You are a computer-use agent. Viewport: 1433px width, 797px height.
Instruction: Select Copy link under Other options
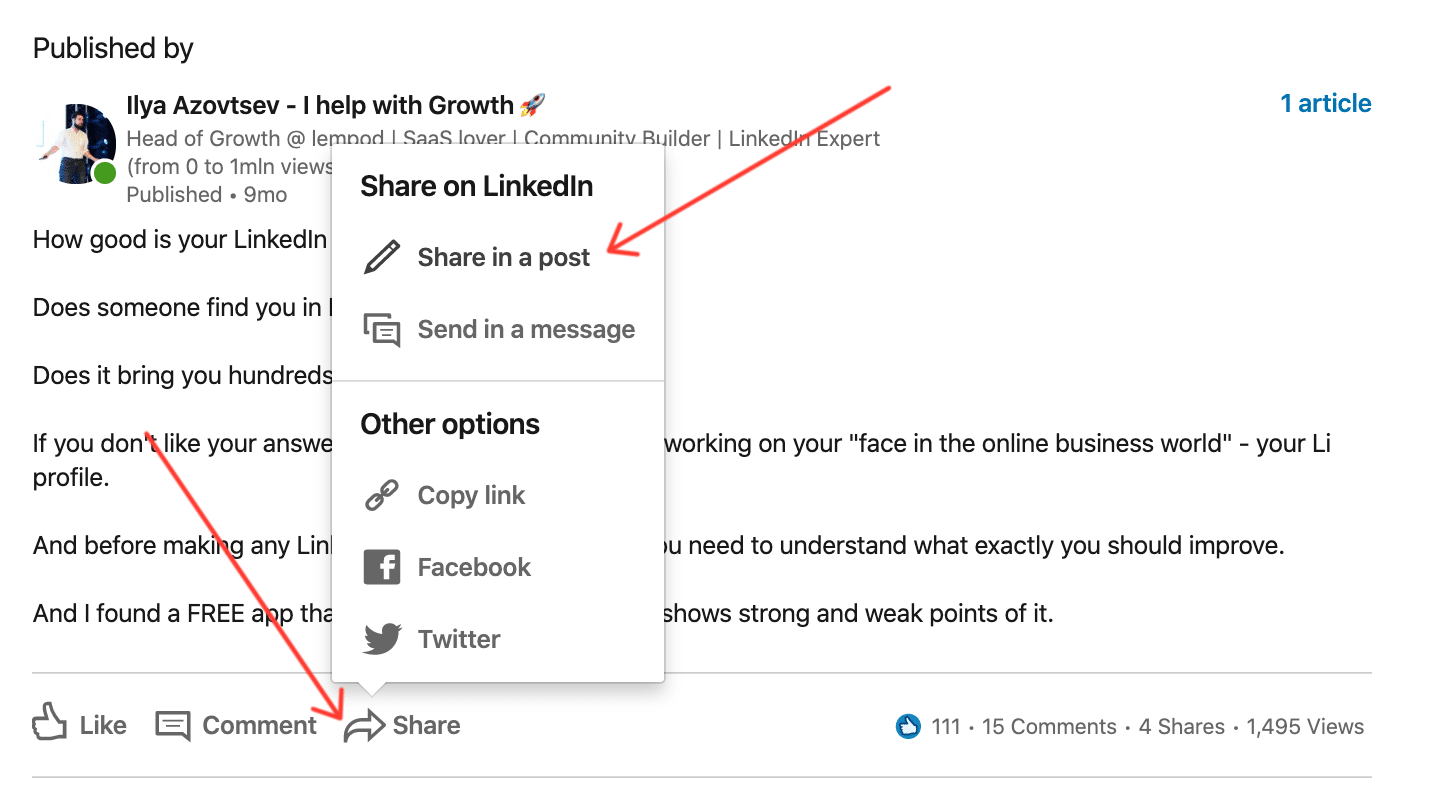point(470,494)
